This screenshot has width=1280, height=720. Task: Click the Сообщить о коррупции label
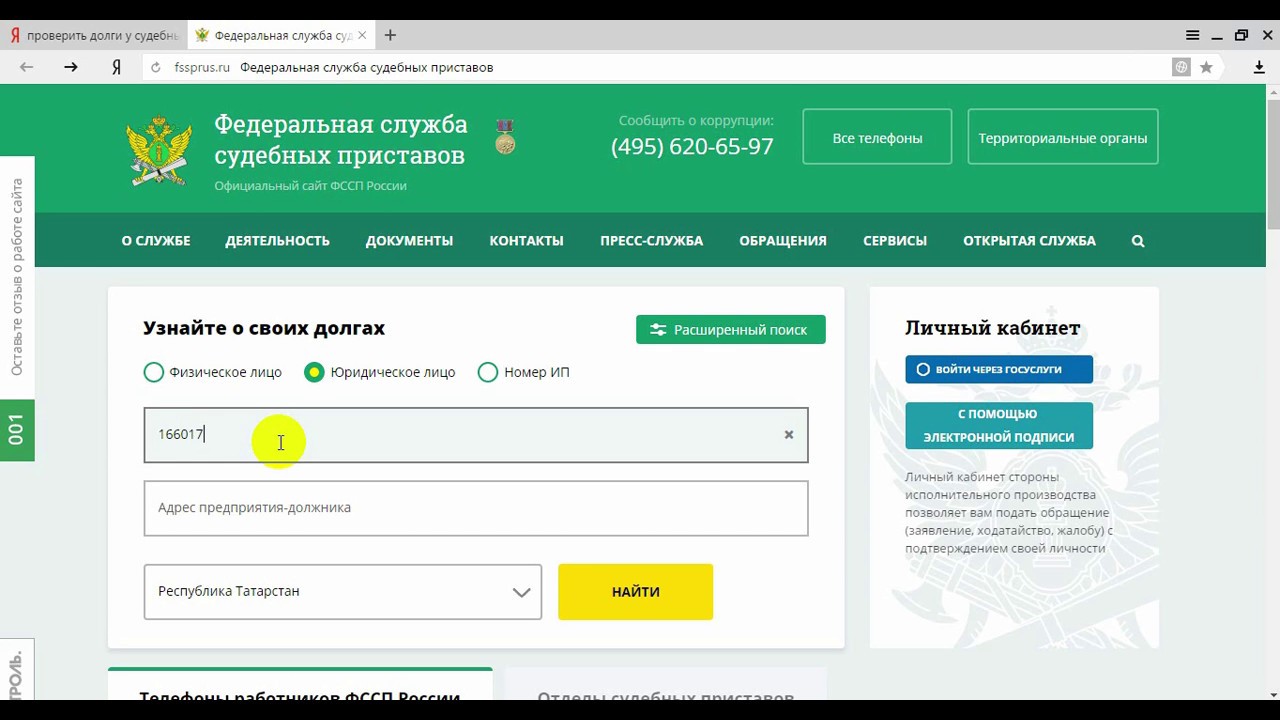pos(696,120)
